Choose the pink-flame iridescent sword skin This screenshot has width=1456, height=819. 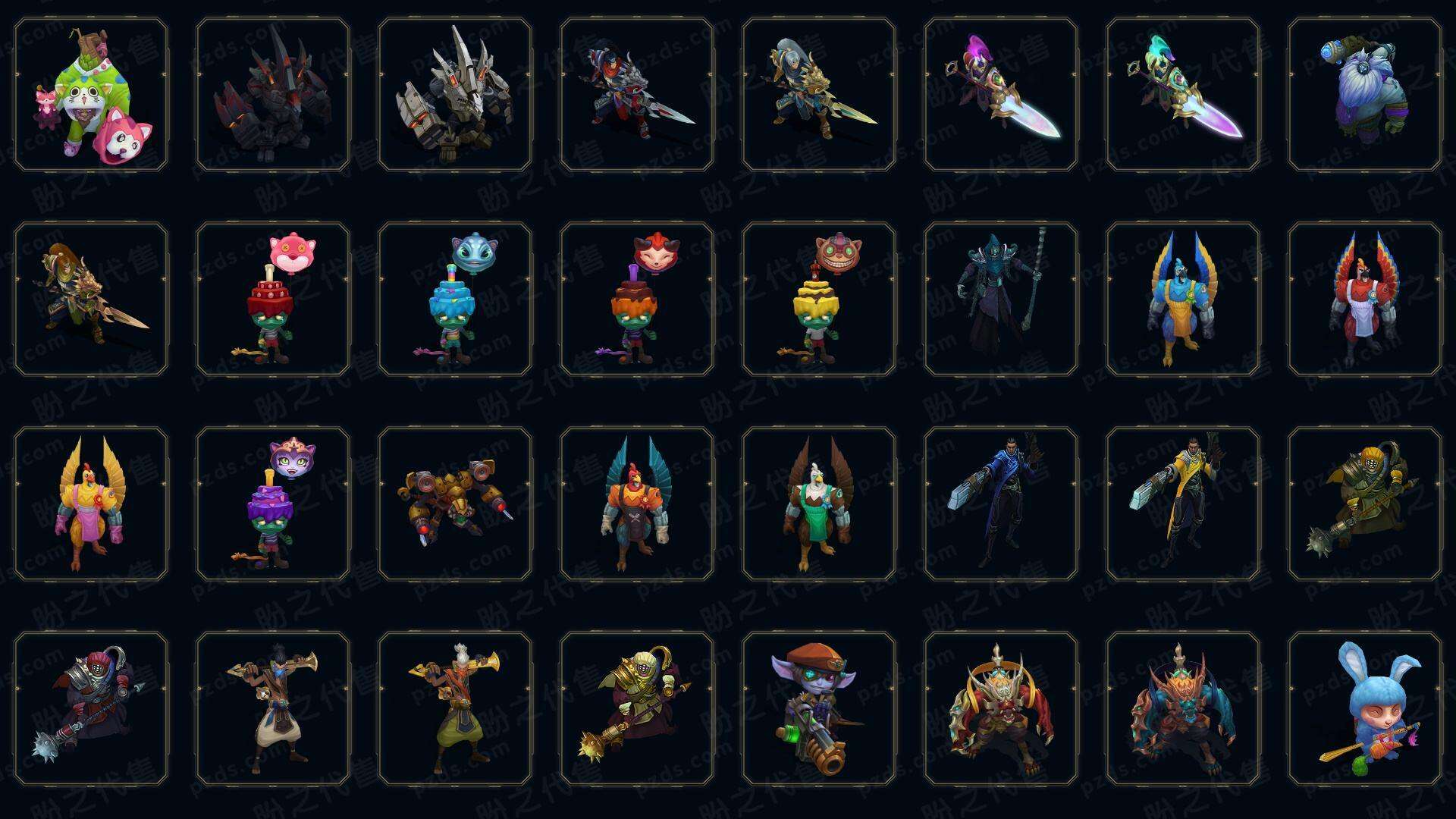(x=1001, y=94)
